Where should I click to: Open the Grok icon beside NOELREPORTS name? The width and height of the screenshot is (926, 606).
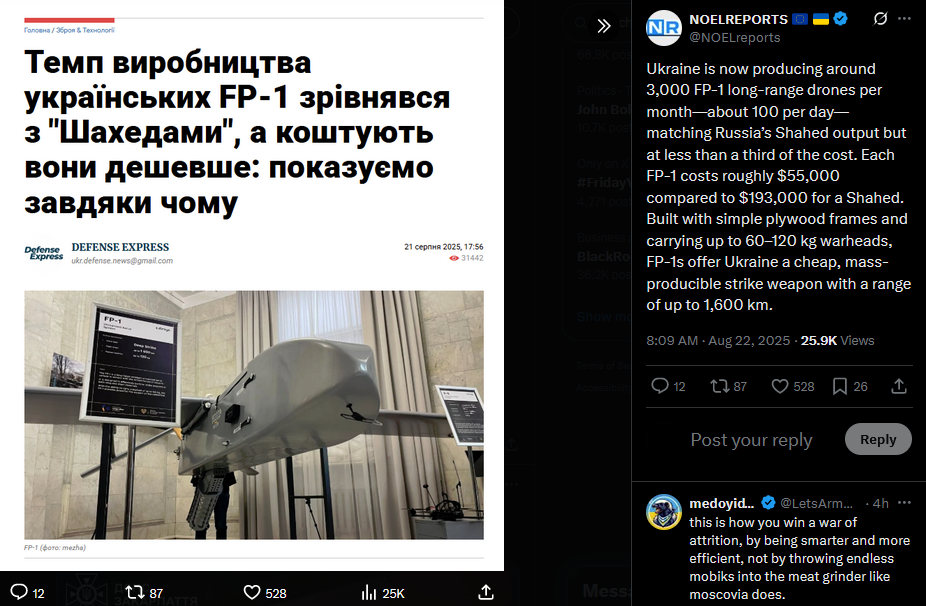pyautogui.click(x=880, y=19)
